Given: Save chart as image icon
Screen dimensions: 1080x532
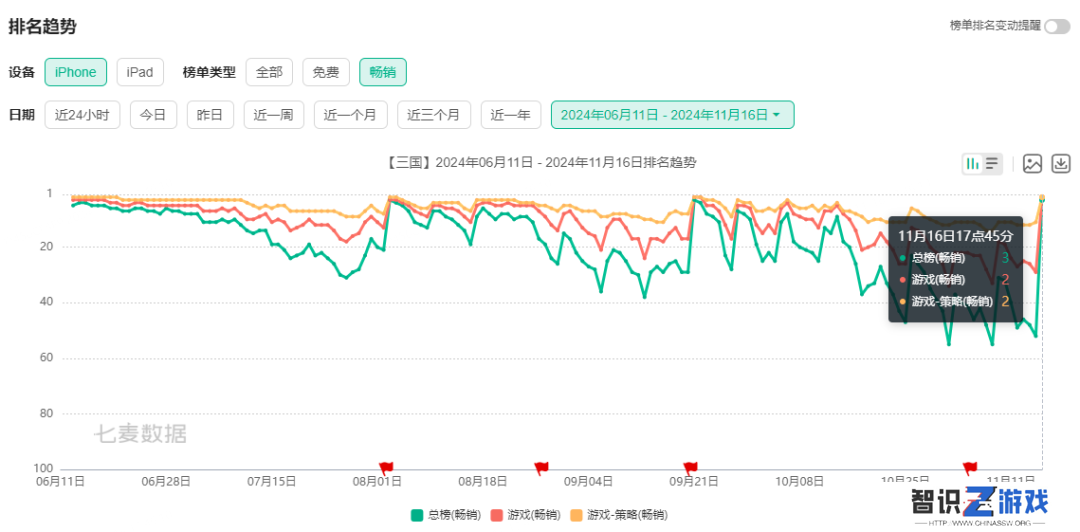Looking at the screenshot, I should tap(1032, 163).
